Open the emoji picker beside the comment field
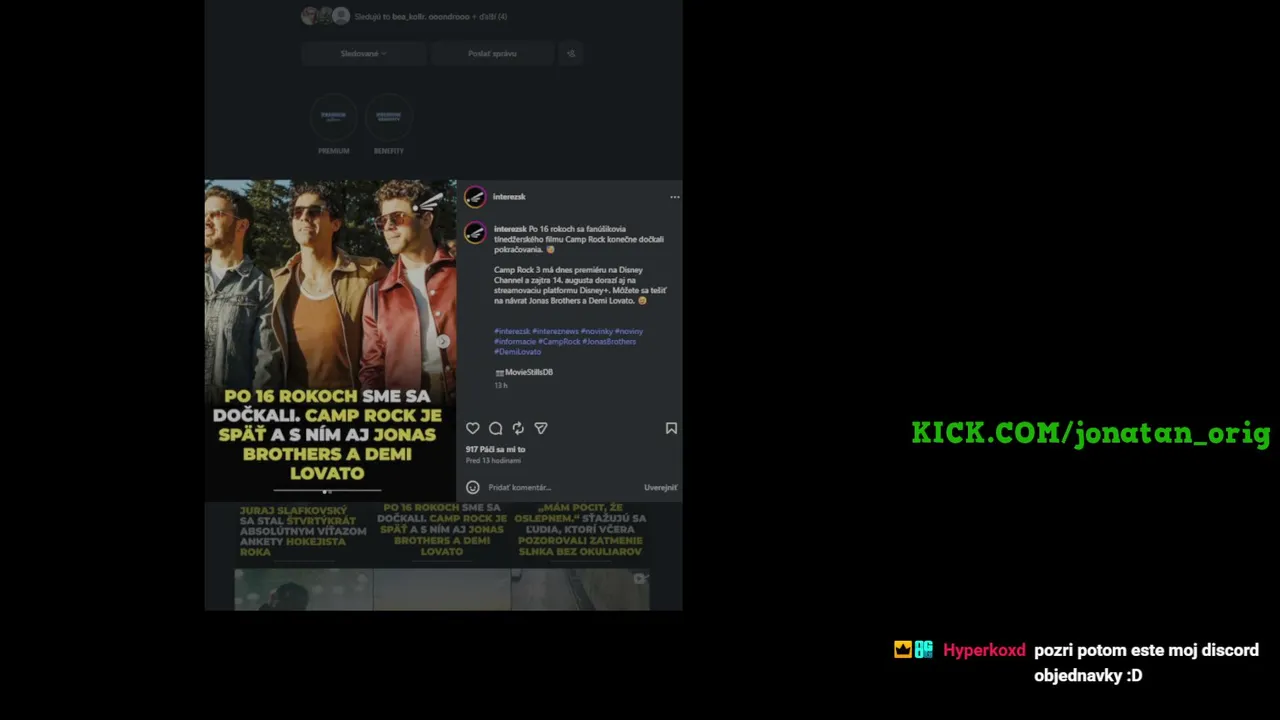 (x=473, y=487)
